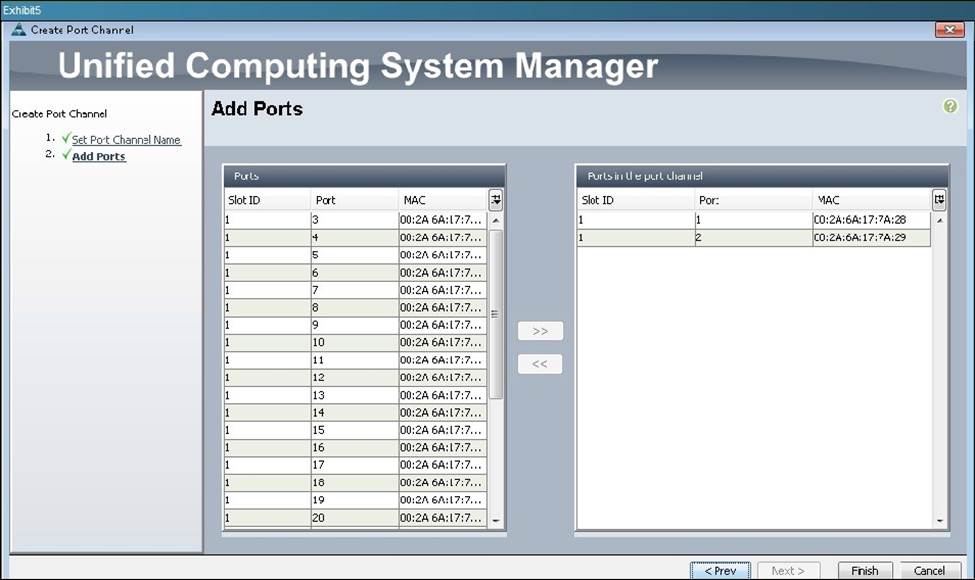This screenshot has height=580, width=975.
Task: Sort Ports table by Port column
Action: tap(354, 200)
